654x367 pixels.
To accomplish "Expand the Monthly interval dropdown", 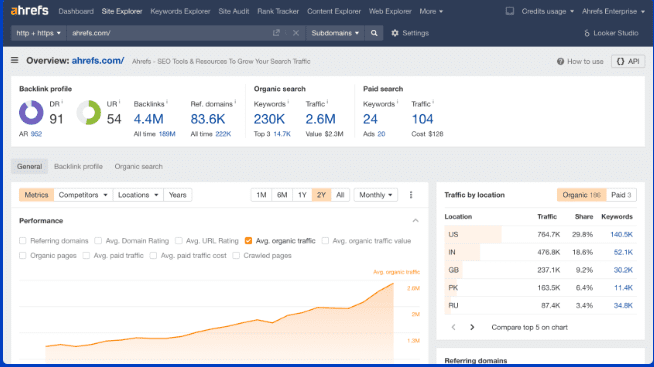I will click(375, 195).
